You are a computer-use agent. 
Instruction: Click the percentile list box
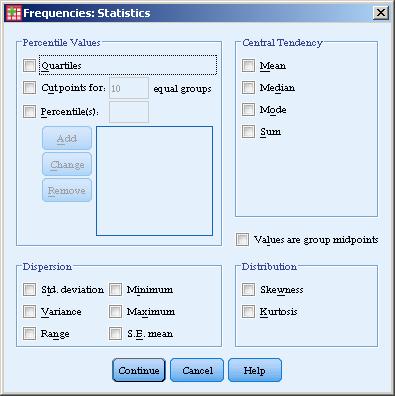click(154, 181)
